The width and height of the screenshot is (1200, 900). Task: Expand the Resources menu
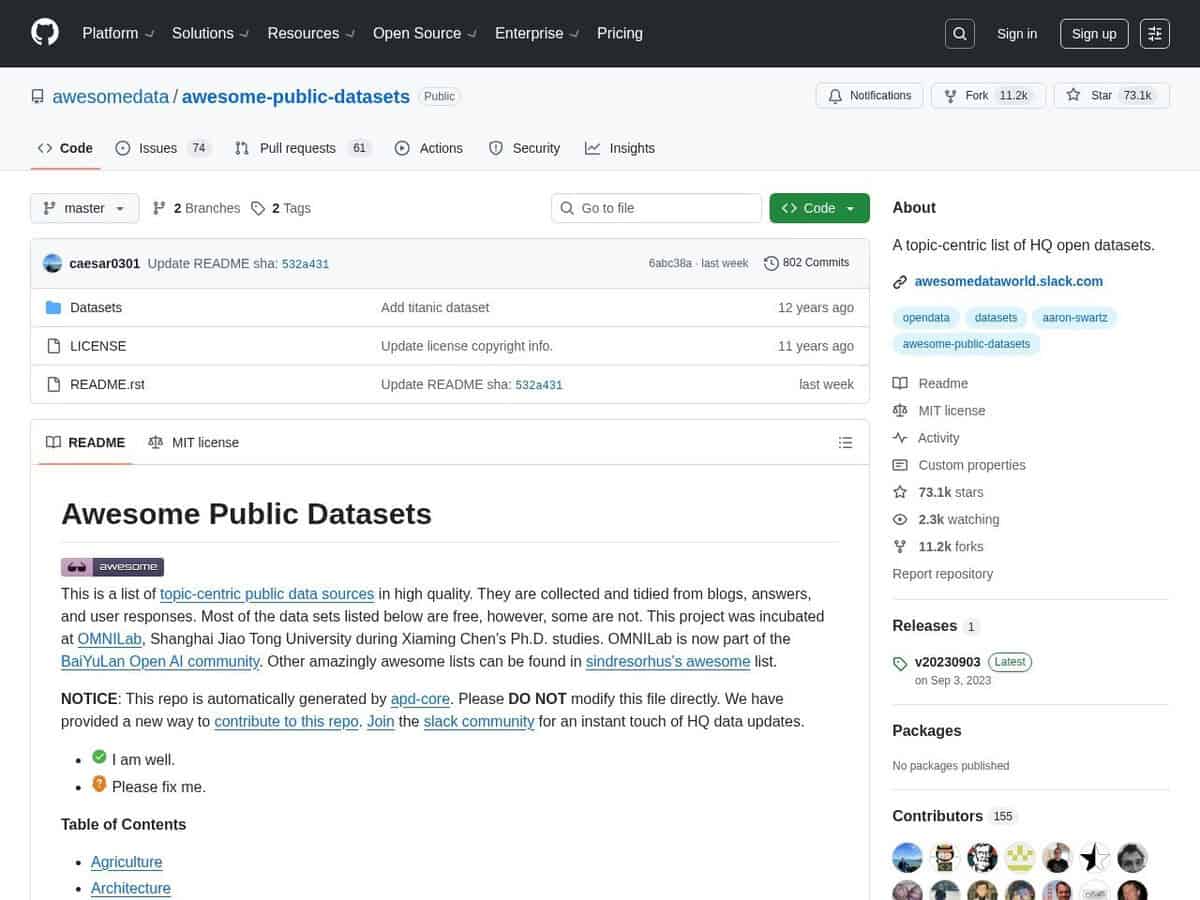(311, 33)
